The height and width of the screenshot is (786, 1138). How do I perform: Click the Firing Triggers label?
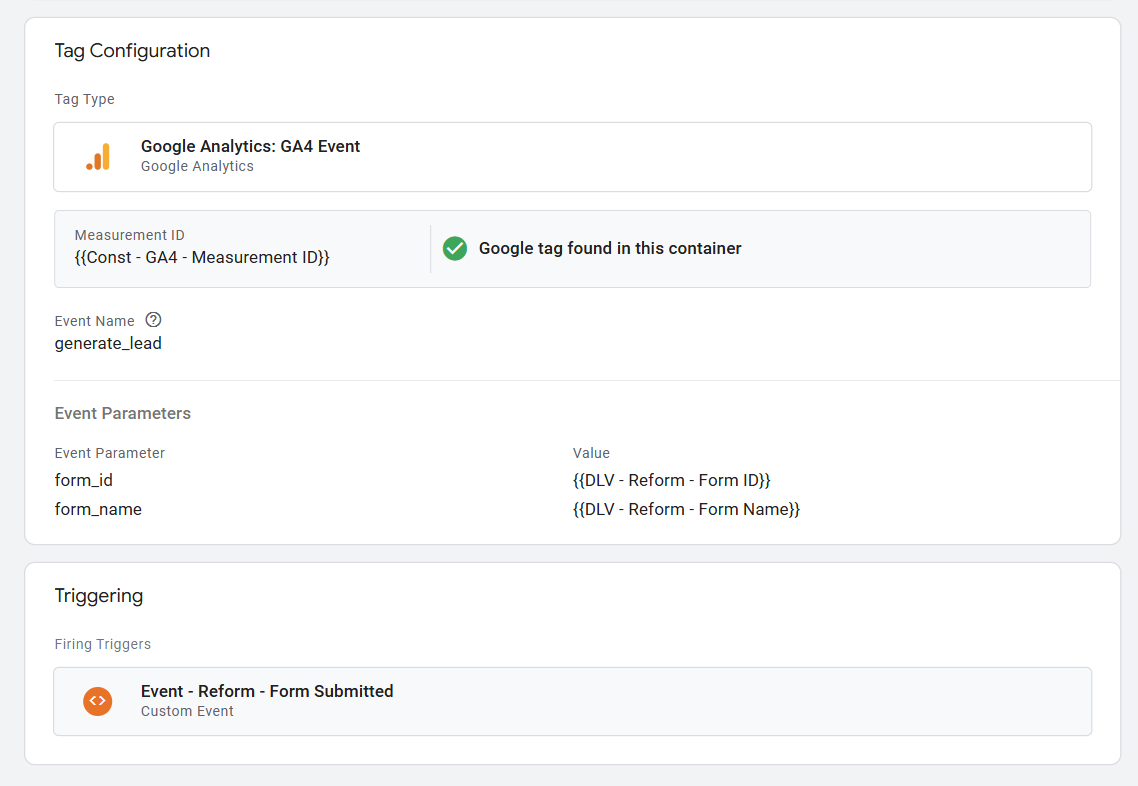(102, 644)
